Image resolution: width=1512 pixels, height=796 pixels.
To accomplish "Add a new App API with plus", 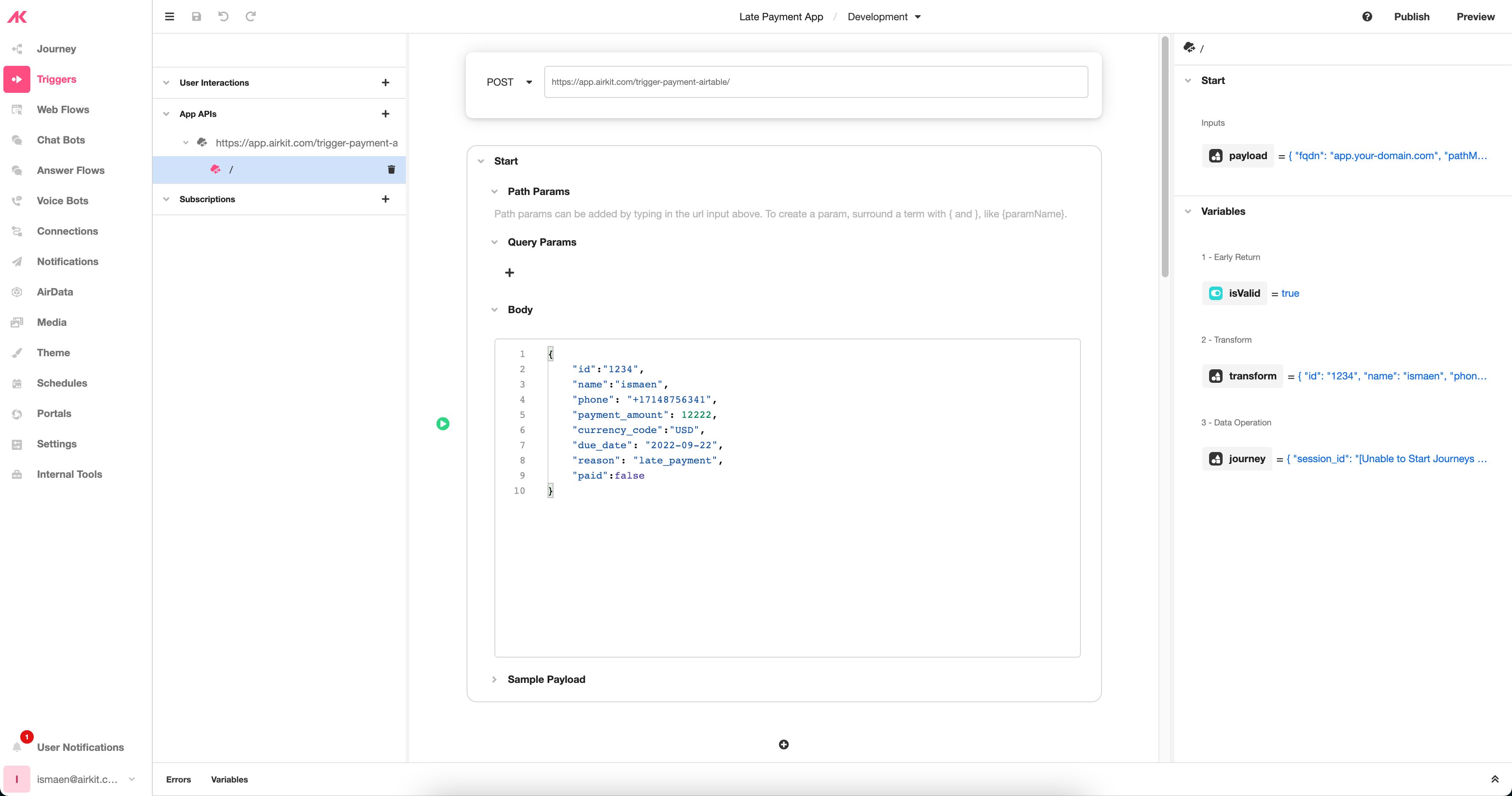I will [x=386, y=114].
